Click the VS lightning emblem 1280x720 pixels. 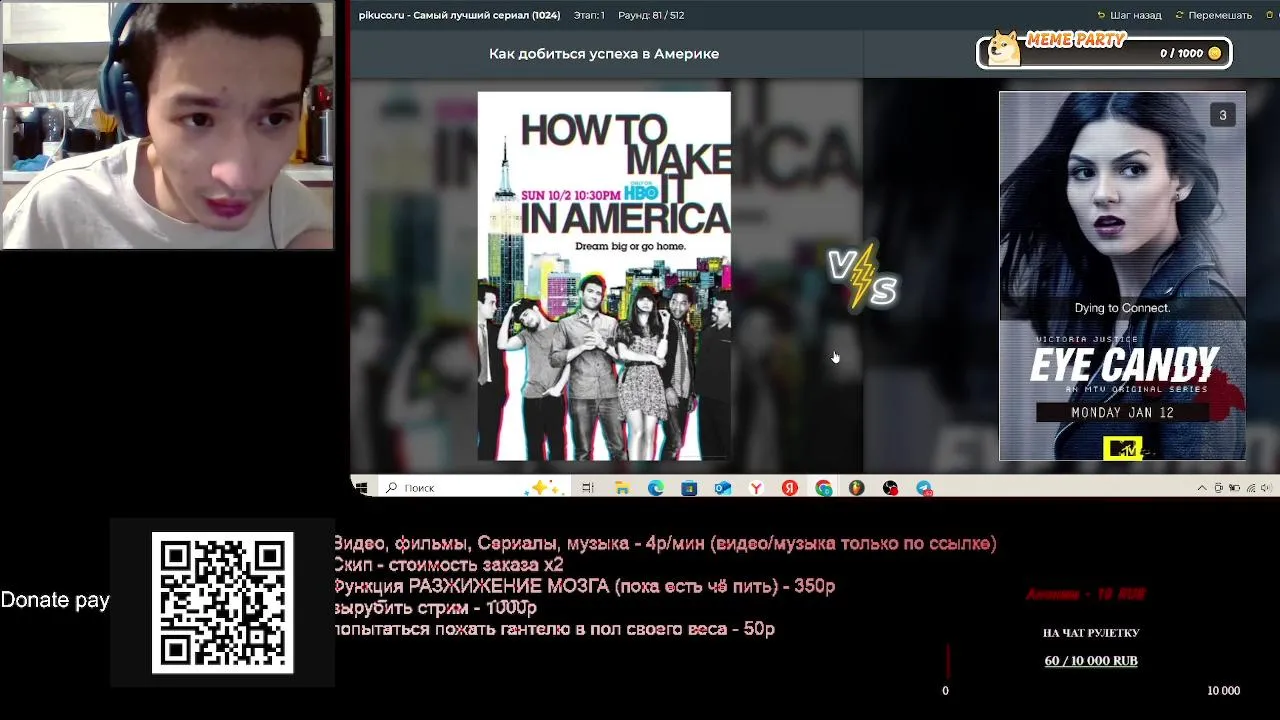[x=863, y=277]
